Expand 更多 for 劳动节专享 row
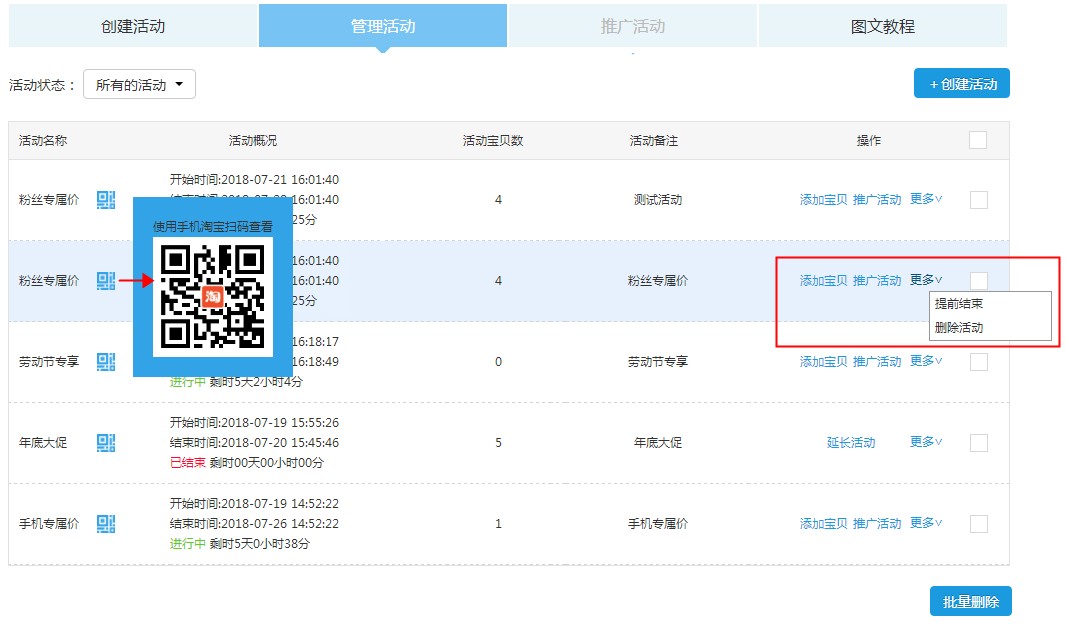The height and width of the screenshot is (633, 1066). [926, 360]
